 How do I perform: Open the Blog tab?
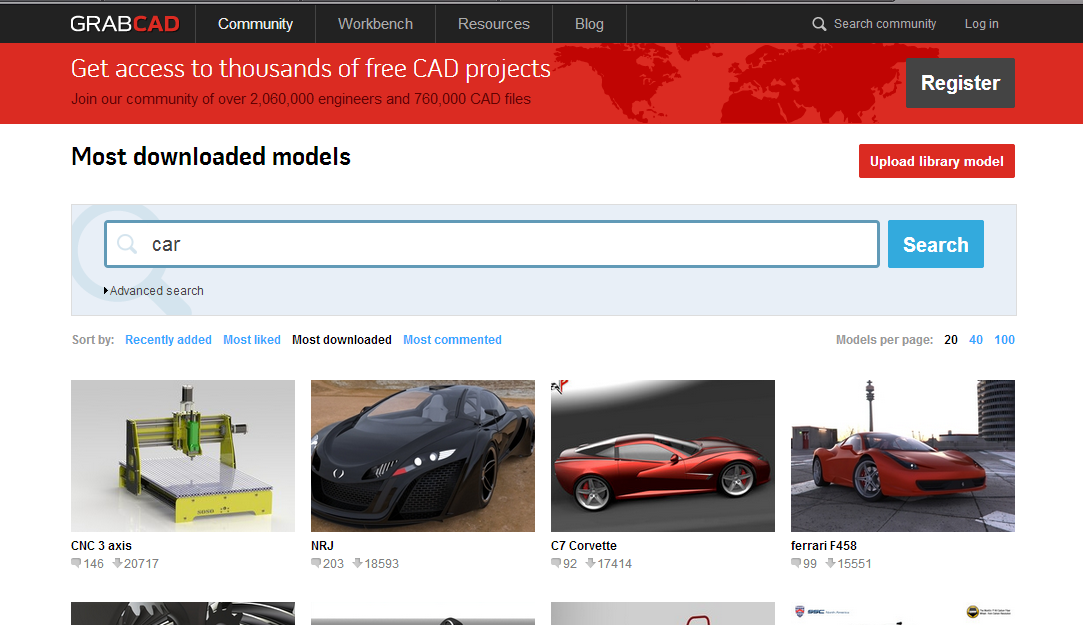click(589, 23)
